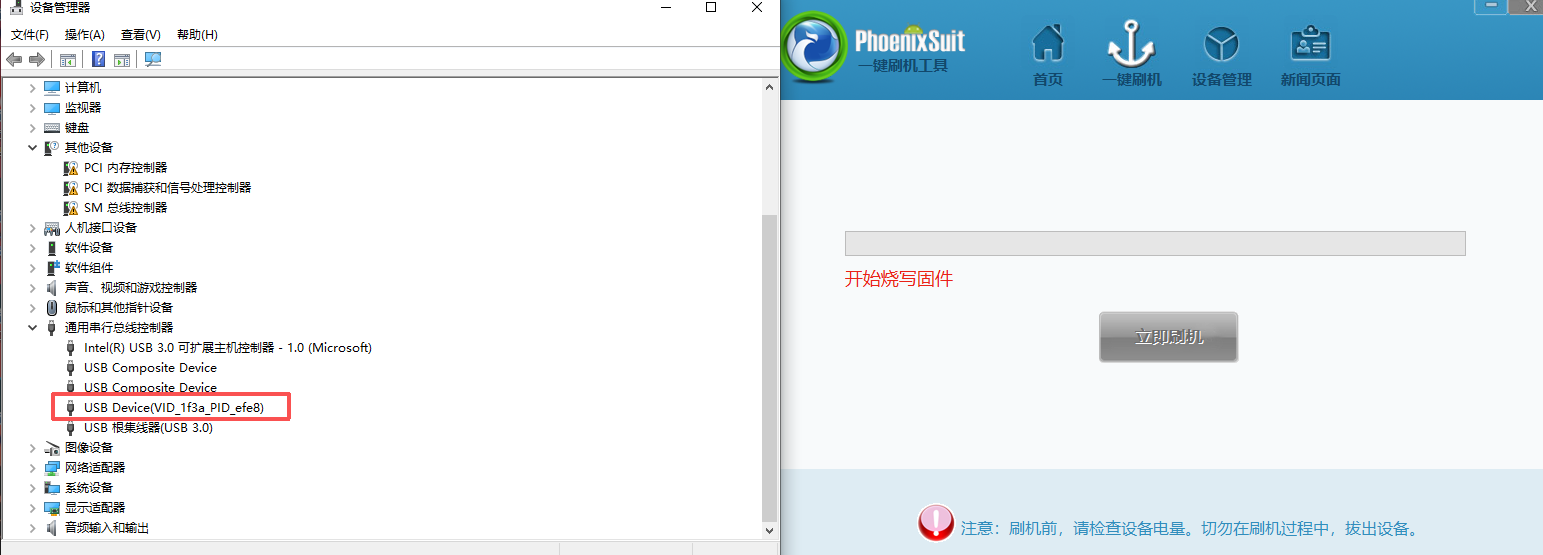
Task: Open the 查看(V) menu
Action: click(140, 35)
